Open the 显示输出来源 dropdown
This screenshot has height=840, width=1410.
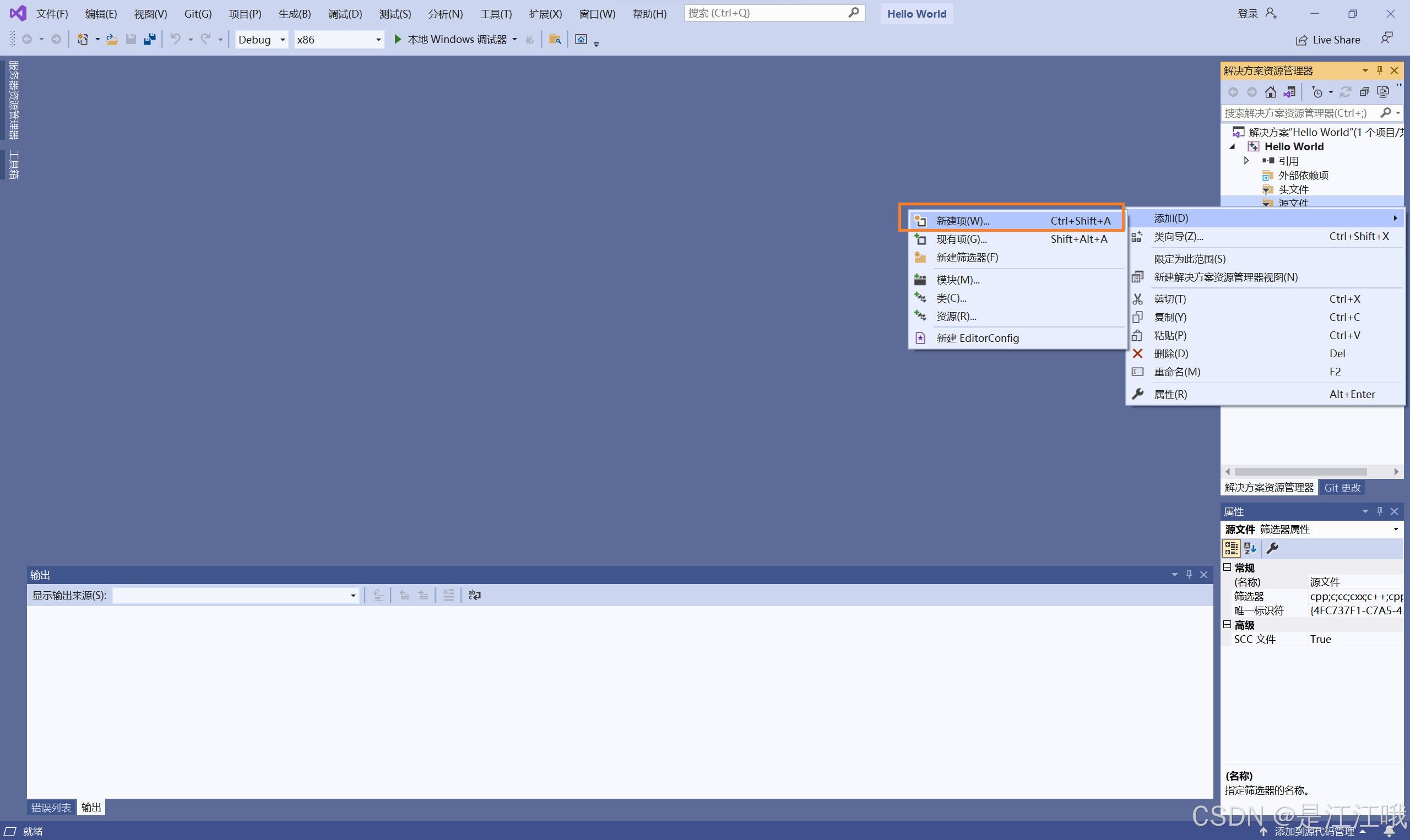(x=353, y=596)
